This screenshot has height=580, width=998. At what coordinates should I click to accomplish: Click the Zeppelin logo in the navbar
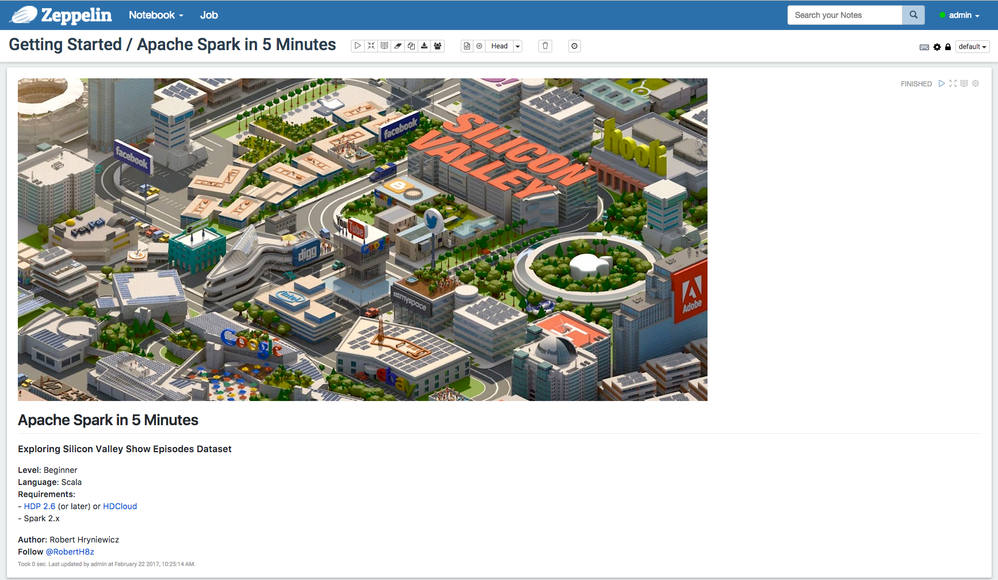click(x=60, y=15)
